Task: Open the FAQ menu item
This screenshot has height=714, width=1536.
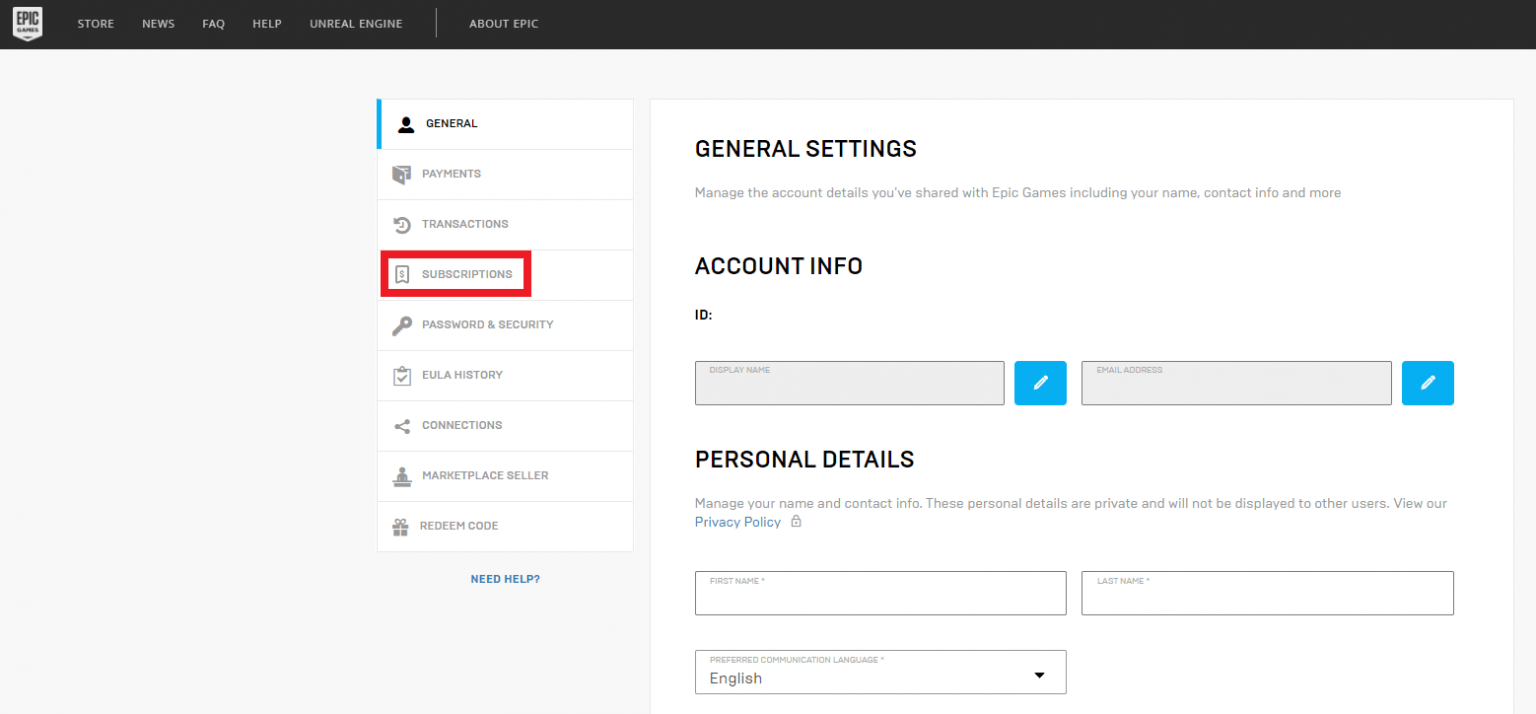Action: click(213, 23)
